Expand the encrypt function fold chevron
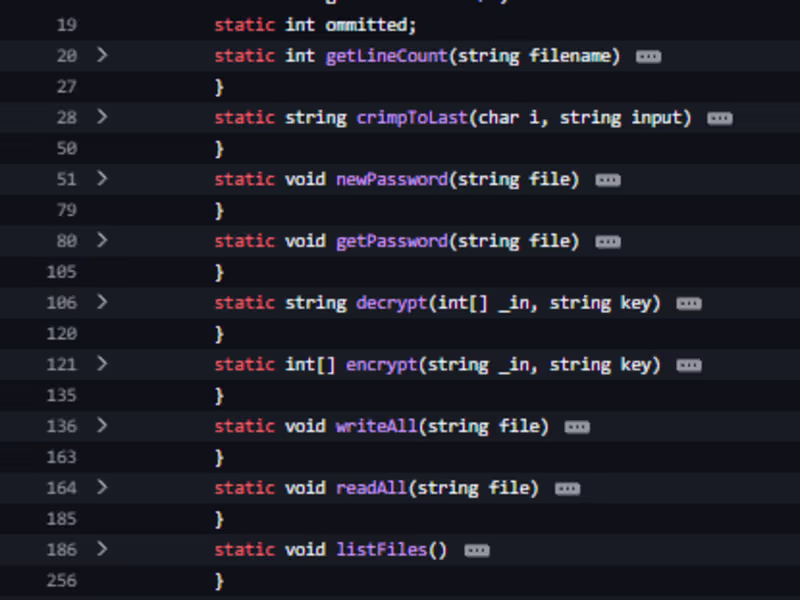The width and height of the screenshot is (800, 600). [x=101, y=364]
